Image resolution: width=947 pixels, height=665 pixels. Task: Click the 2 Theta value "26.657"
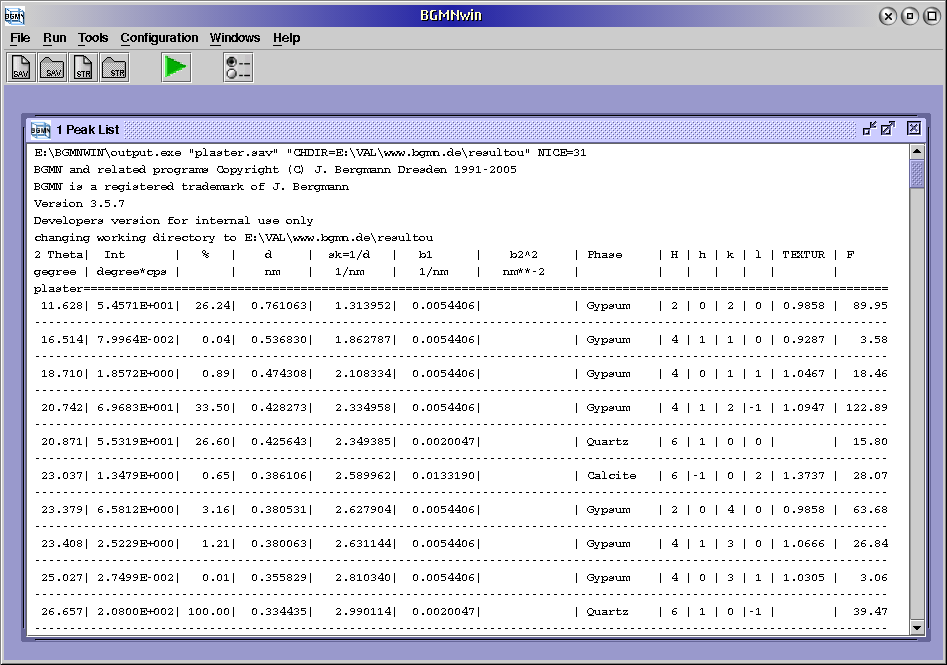tap(62, 611)
